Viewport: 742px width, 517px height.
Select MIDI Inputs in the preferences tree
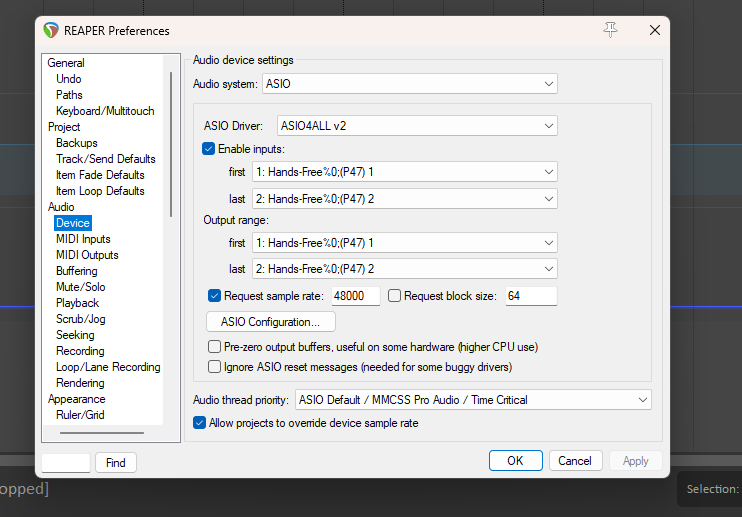click(x=83, y=239)
